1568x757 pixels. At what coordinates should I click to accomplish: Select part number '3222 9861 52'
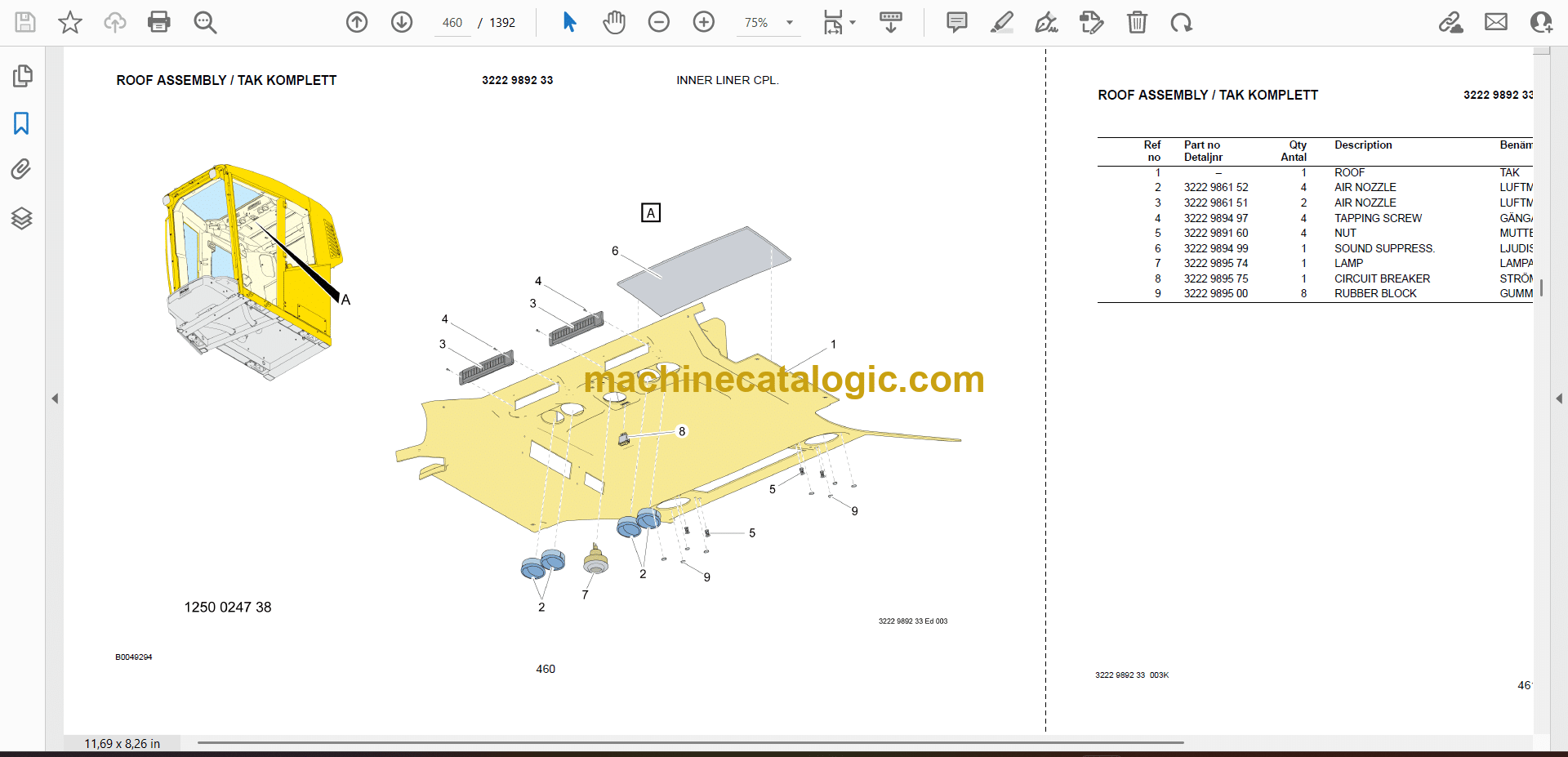(x=1216, y=188)
